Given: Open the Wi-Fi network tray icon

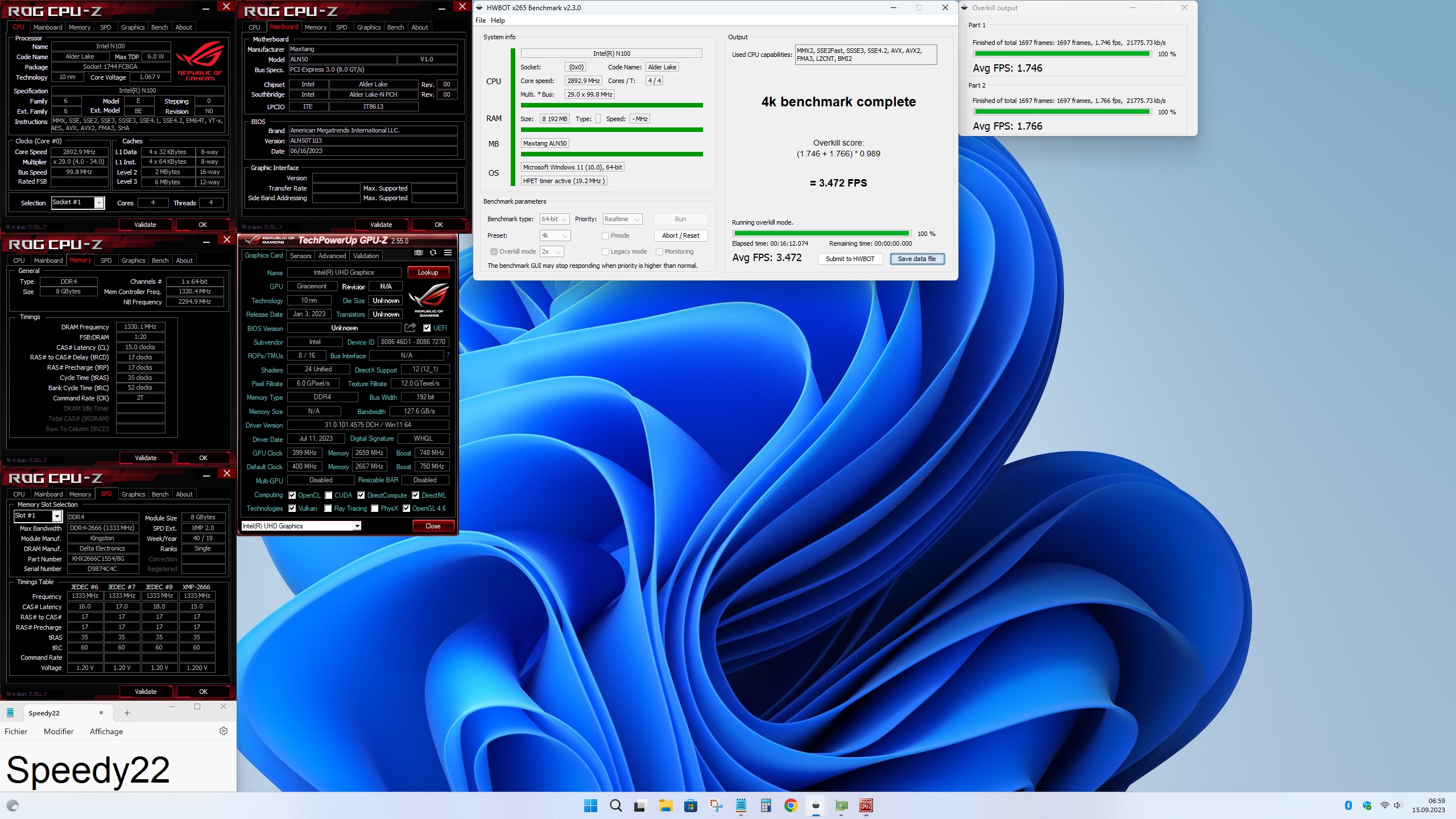Looking at the screenshot, I should tap(1384, 805).
